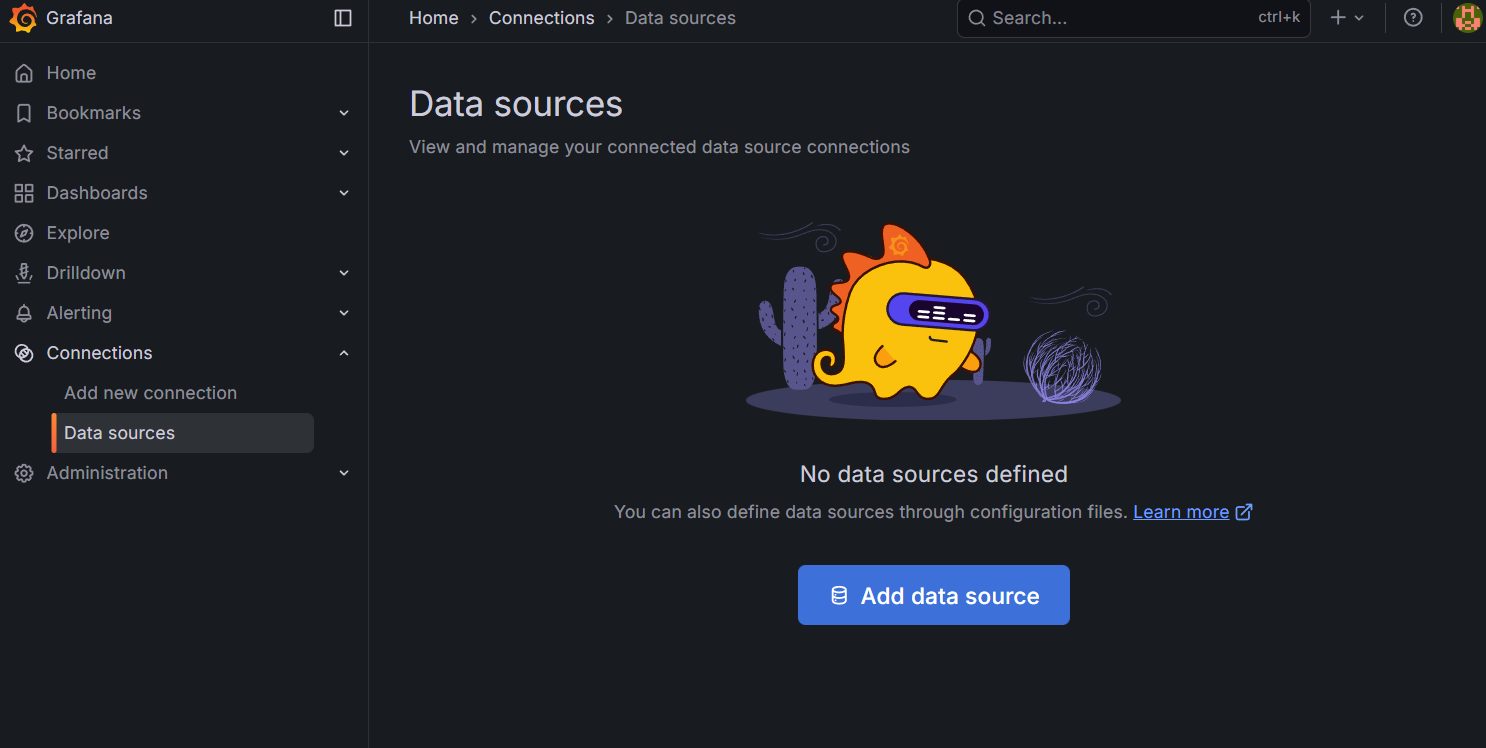This screenshot has height=748, width=1486.
Task: Select the Drilldown icon
Action: click(x=24, y=272)
